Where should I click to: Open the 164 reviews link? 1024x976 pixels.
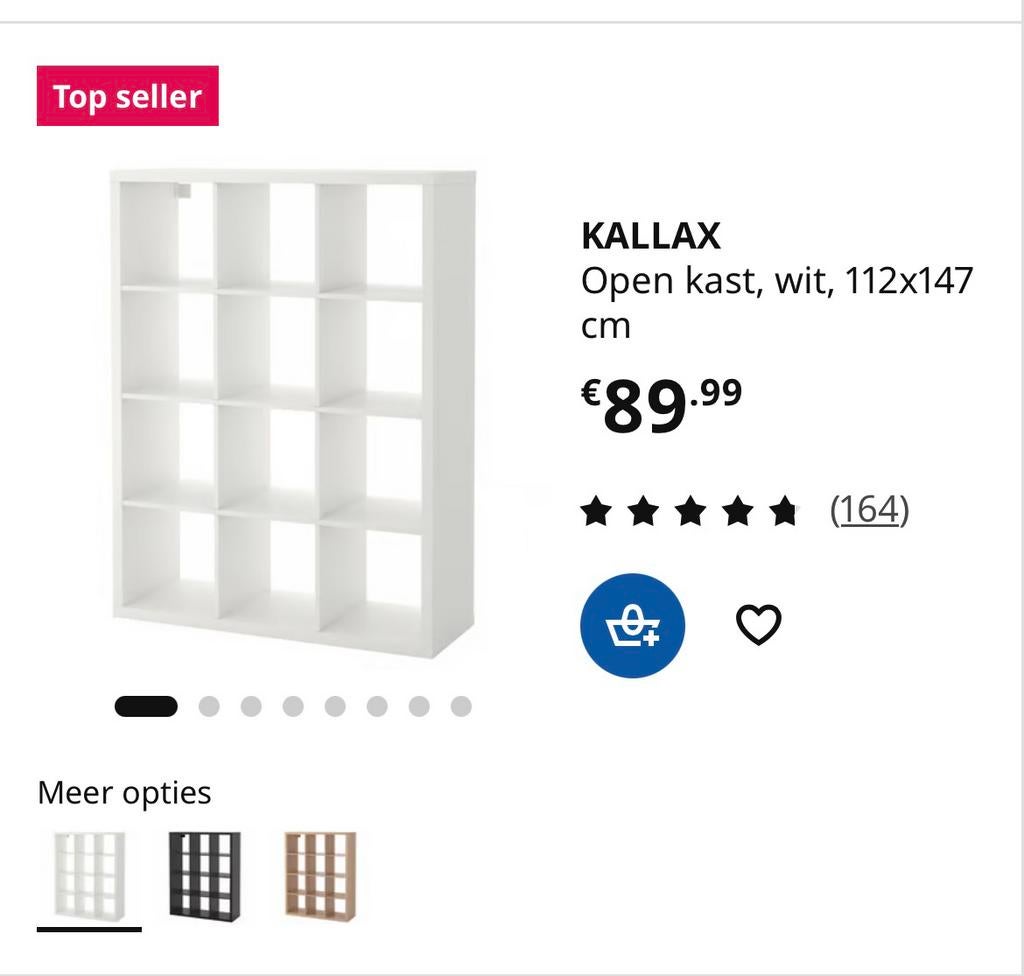coord(868,508)
